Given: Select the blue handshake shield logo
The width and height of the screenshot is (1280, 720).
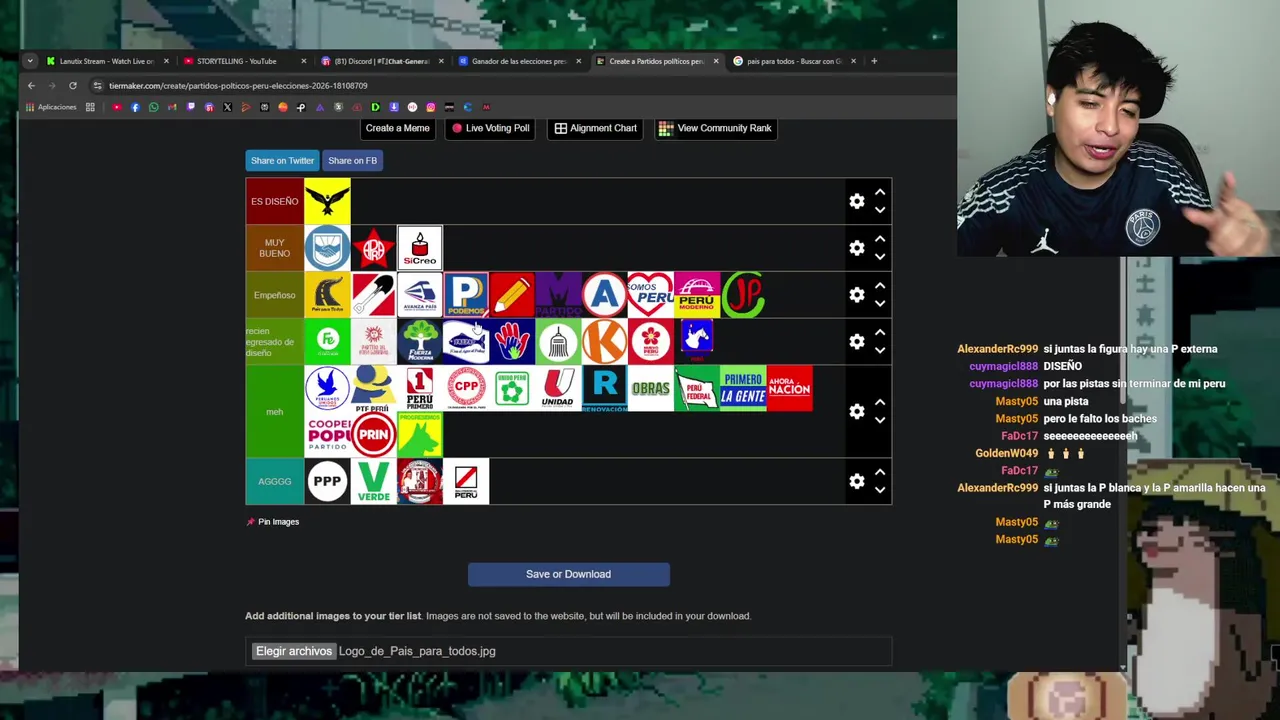Looking at the screenshot, I should 327,248.
